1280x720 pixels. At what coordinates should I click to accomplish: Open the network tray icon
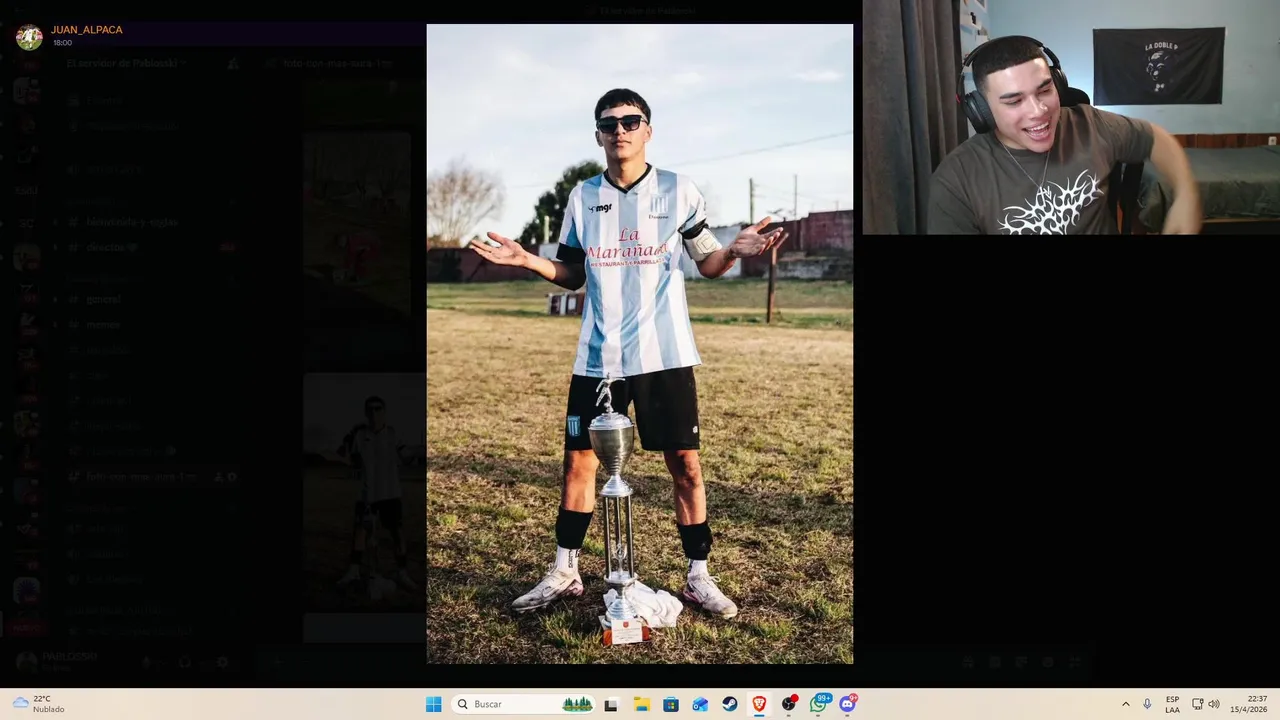1198,704
